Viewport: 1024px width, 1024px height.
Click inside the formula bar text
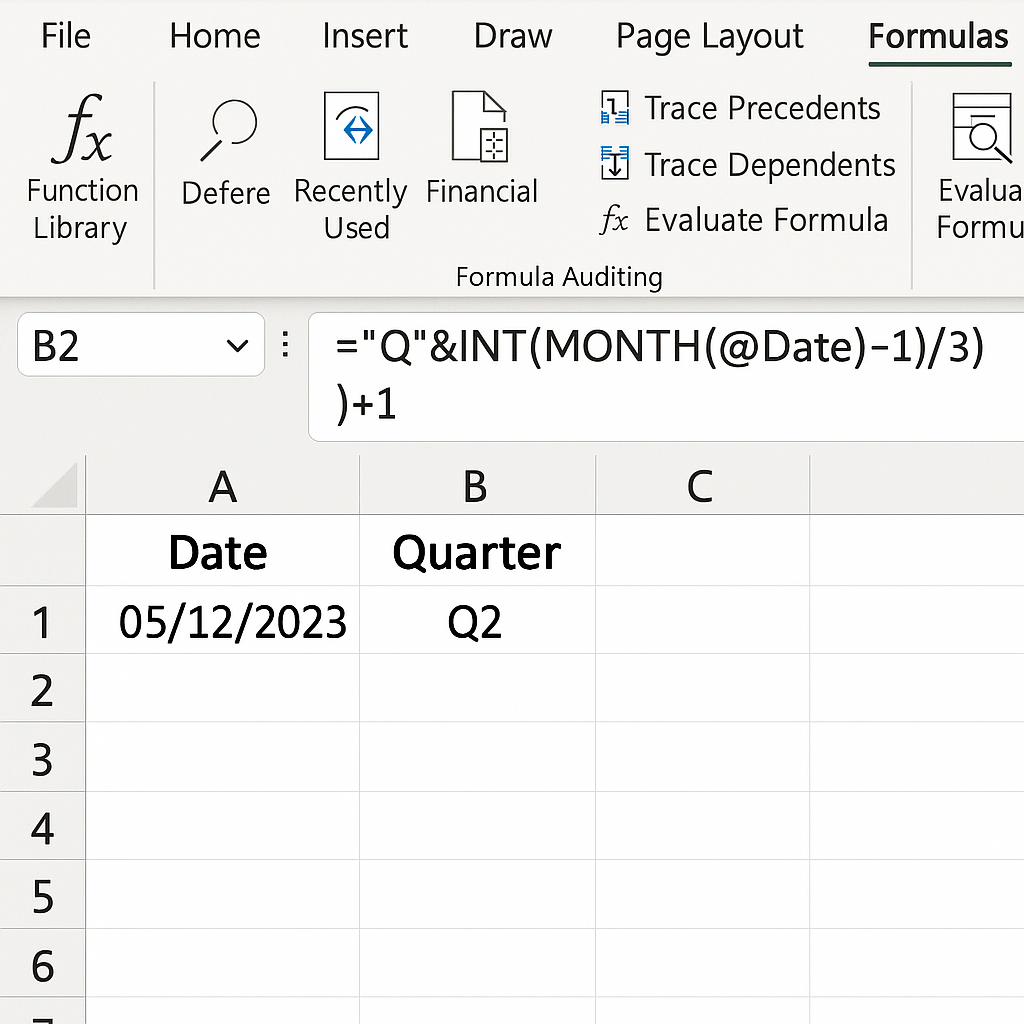pos(660,348)
